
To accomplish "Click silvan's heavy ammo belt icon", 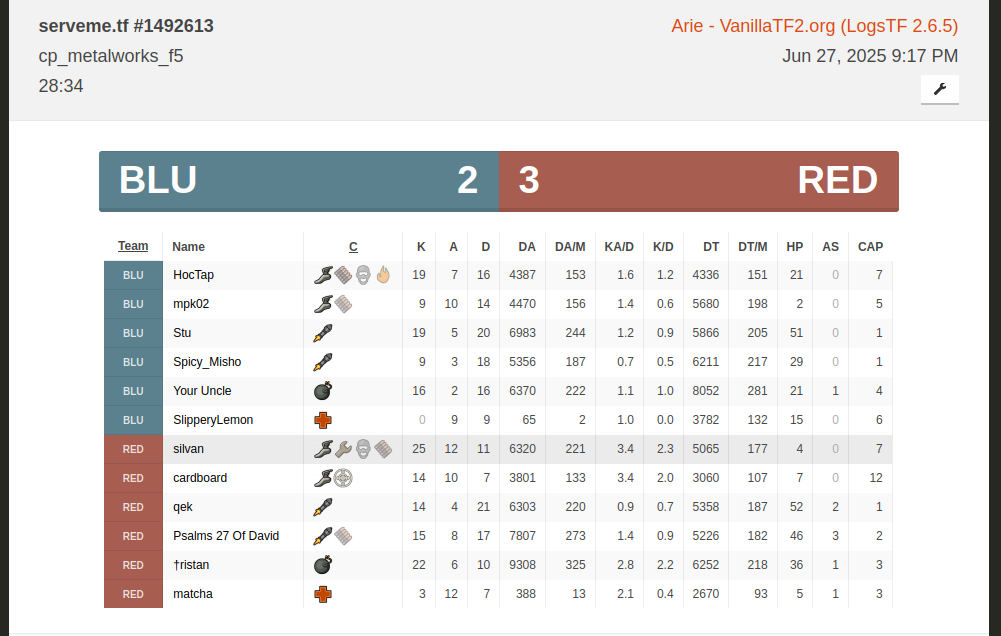I will (383, 449).
